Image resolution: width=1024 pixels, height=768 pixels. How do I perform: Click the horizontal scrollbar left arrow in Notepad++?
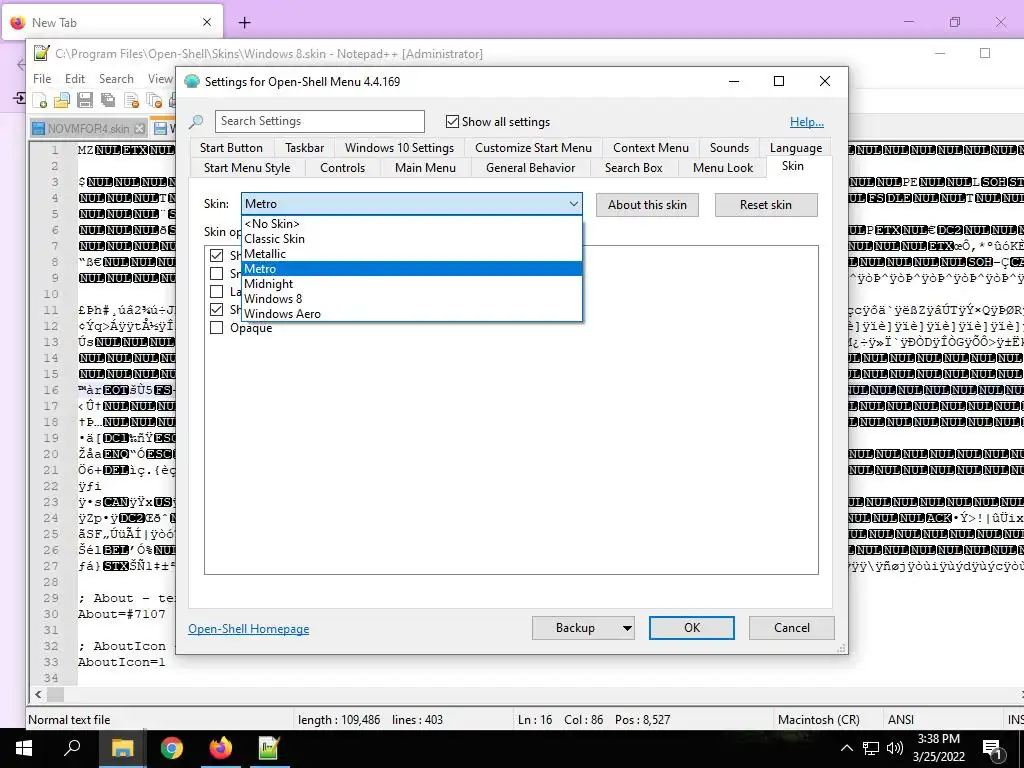click(x=38, y=694)
